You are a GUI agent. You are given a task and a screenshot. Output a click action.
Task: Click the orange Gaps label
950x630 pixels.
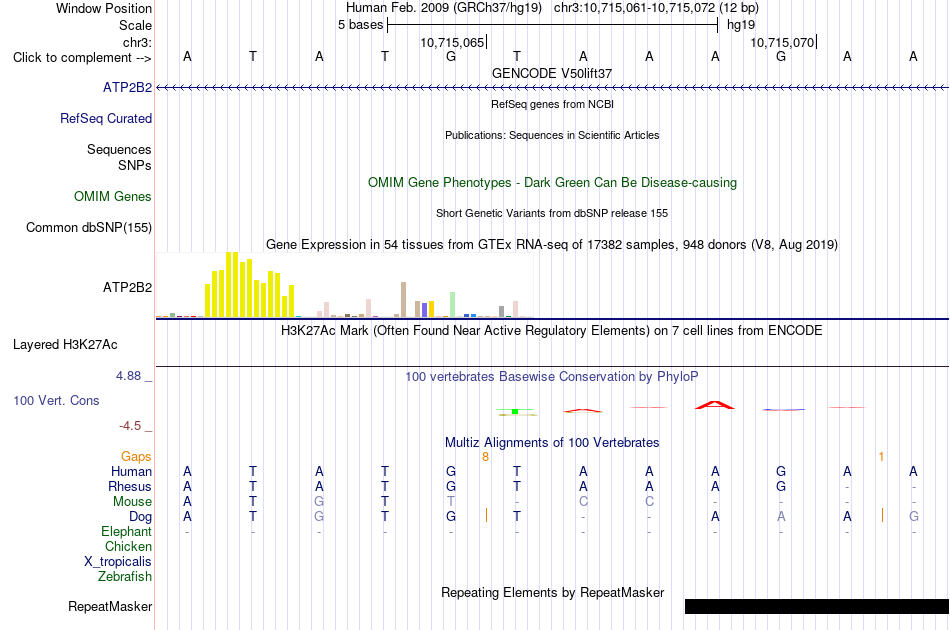(x=136, y=456)
